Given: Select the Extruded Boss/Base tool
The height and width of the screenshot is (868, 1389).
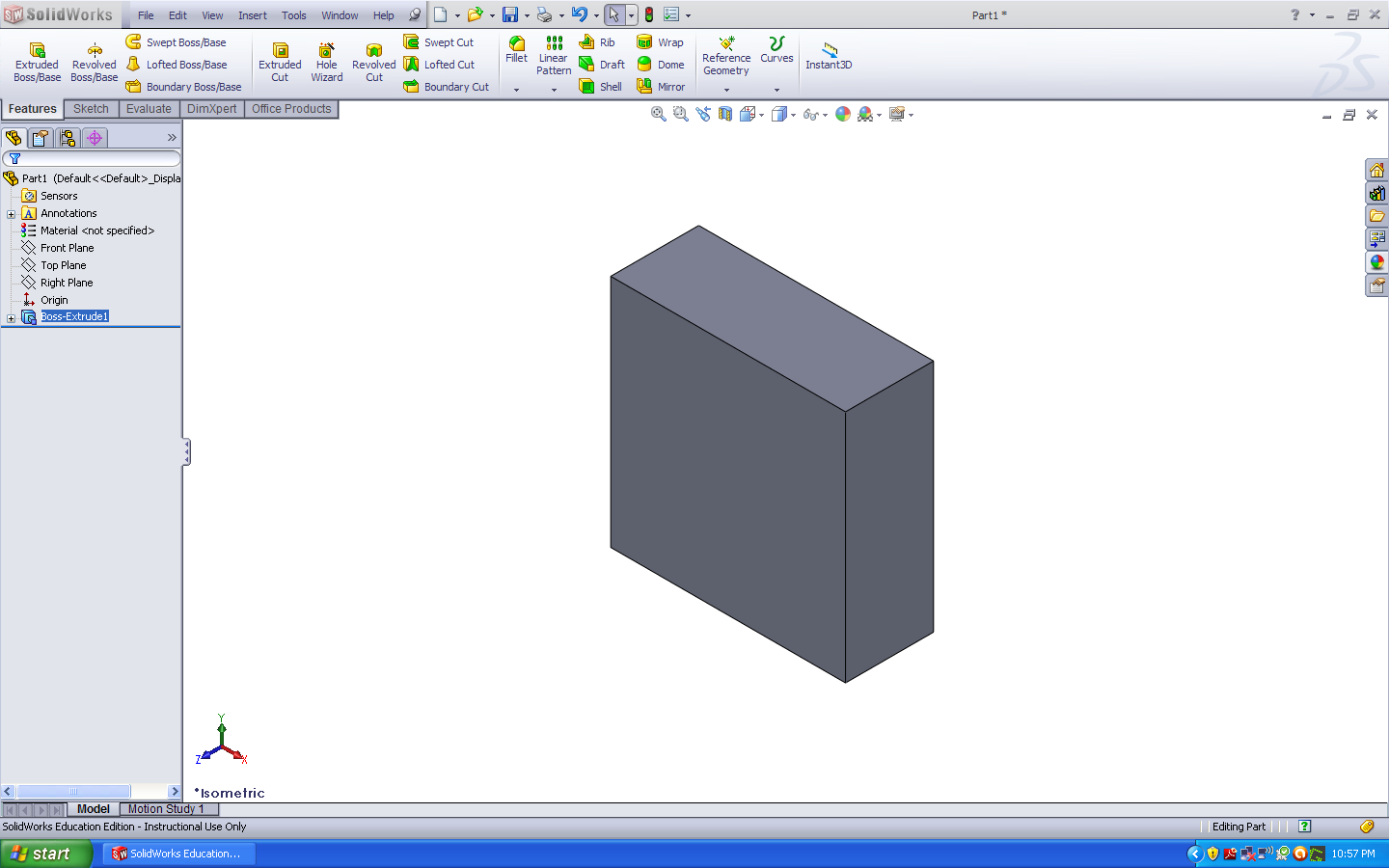Looking at the screenshot, I should 37,63.
